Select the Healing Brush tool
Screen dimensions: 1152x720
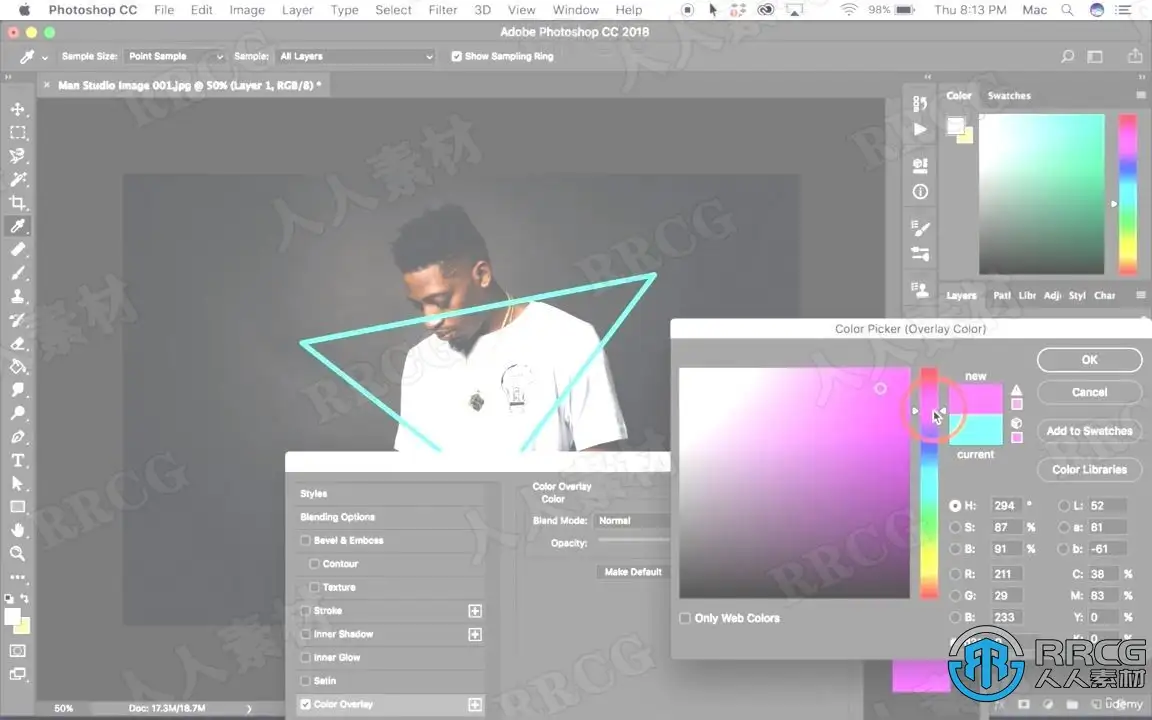(18, 250)
